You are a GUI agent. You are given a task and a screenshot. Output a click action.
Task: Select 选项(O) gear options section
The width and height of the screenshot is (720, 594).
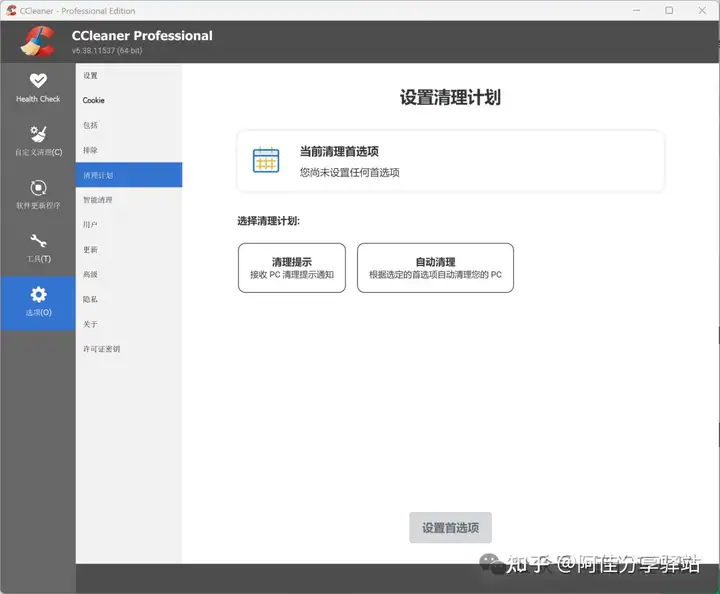click(x=38, y=303)
